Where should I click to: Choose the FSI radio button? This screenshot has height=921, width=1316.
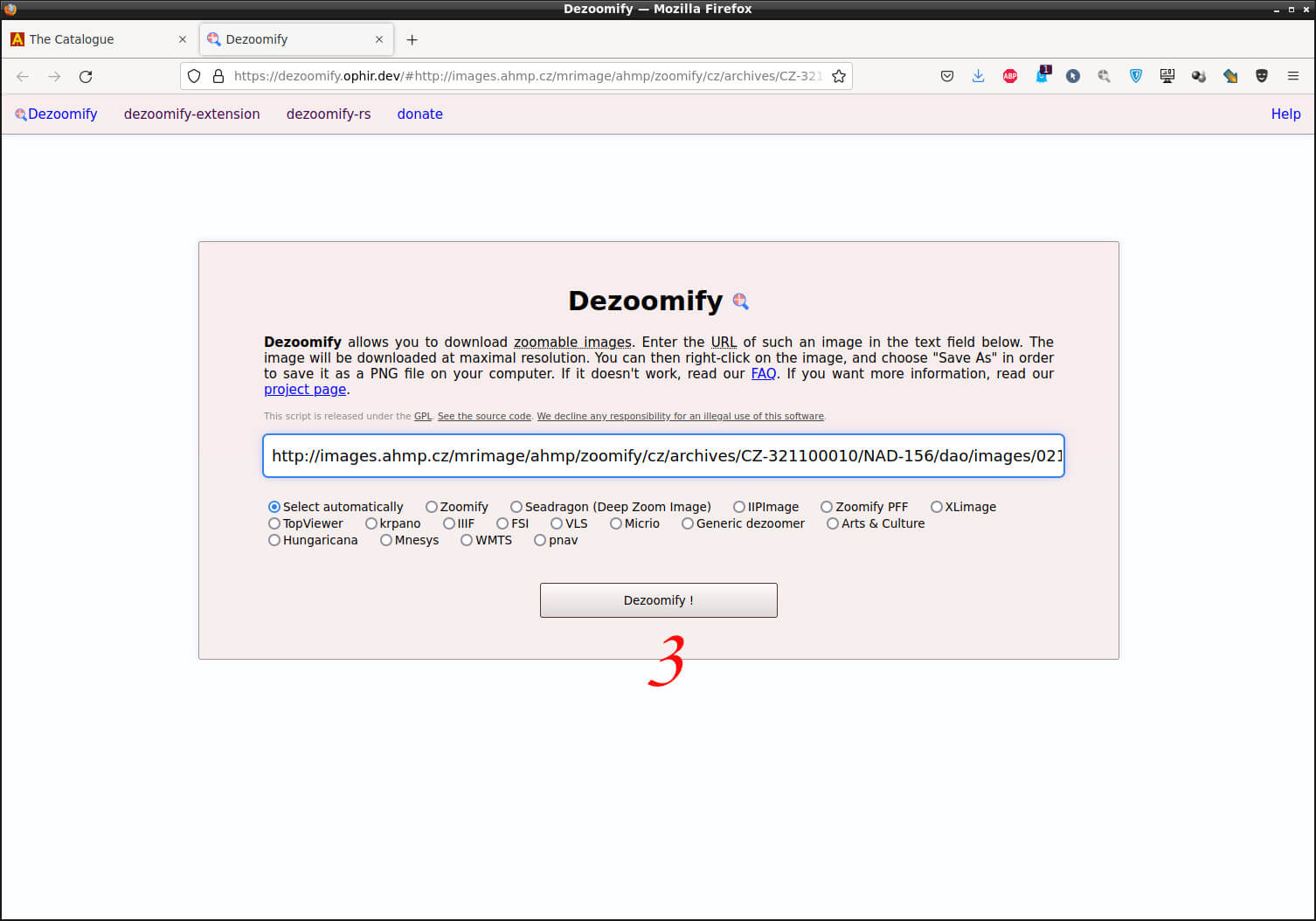502,523
